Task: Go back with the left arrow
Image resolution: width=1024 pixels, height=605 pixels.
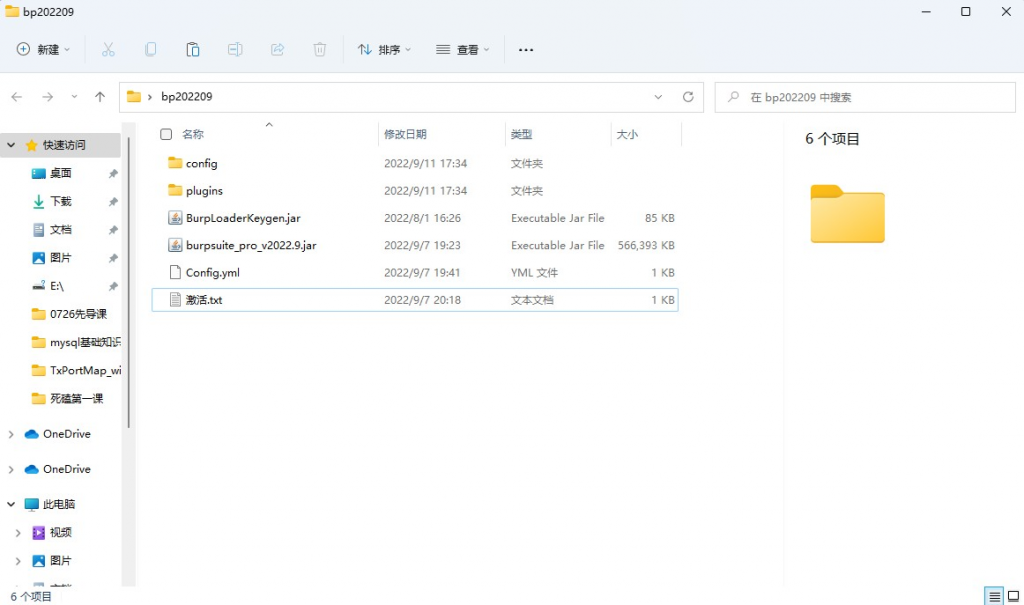Action: click(x=17, y=97)
